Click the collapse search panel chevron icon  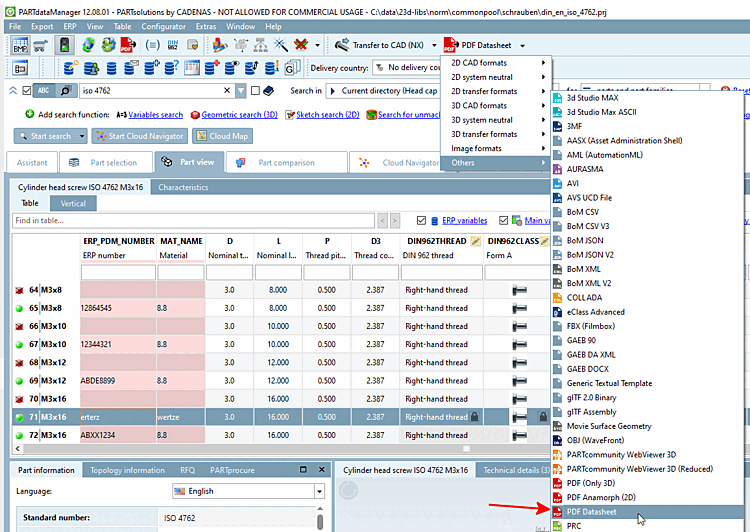pos(12,90)
